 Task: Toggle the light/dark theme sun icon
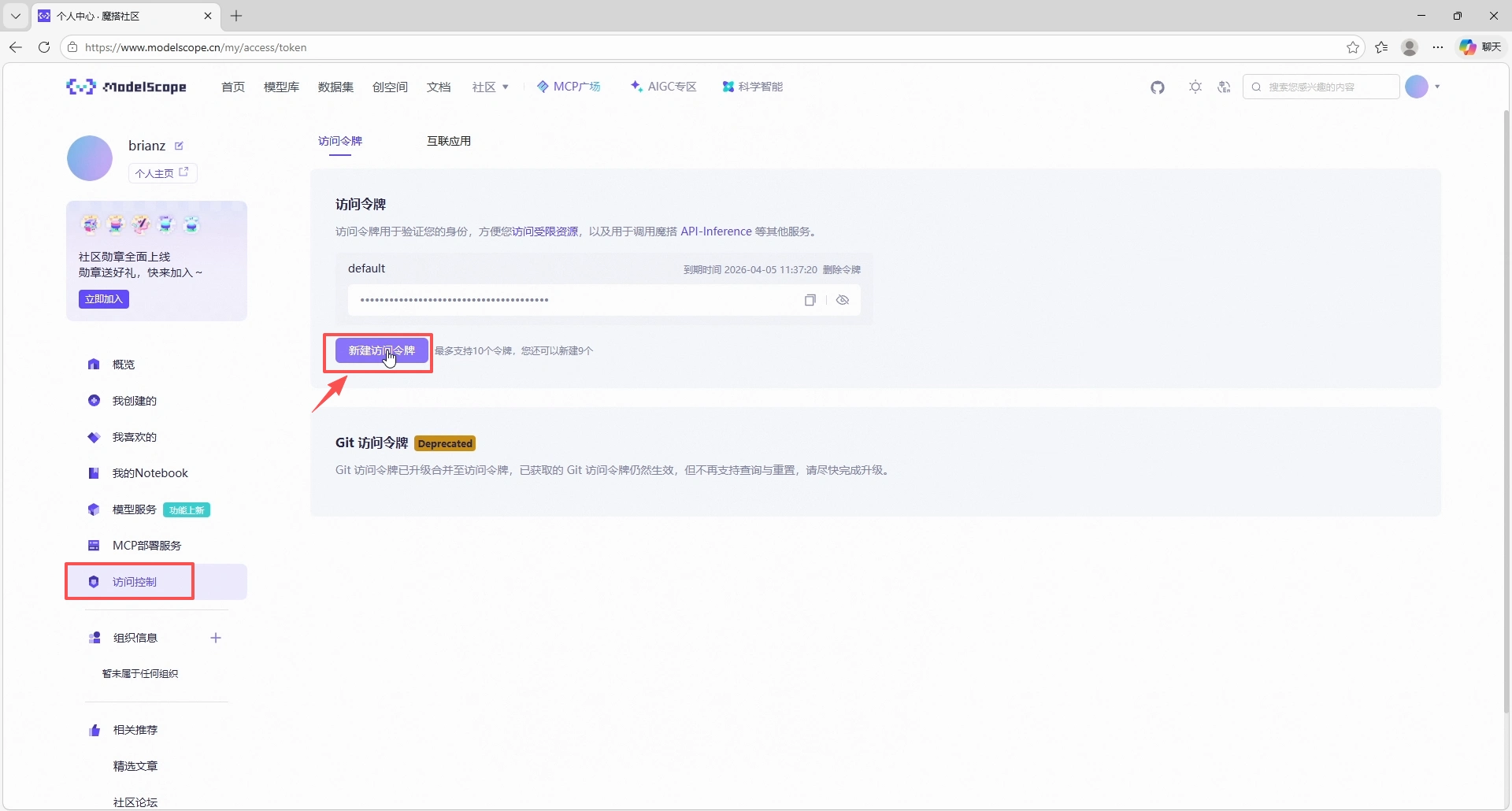[x=1195, y=87]
